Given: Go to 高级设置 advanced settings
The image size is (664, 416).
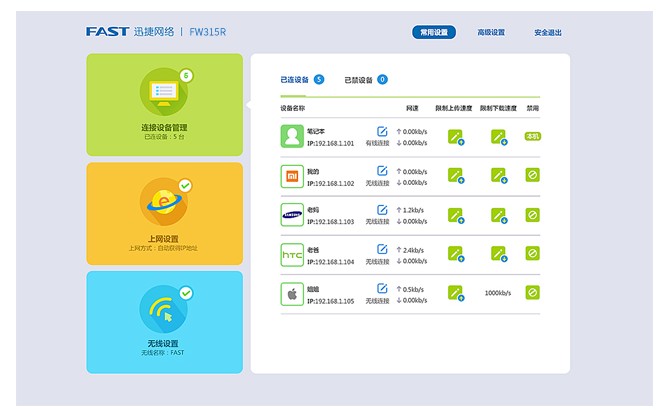Looking at the screenshot, I should click(x=491, y=32).
